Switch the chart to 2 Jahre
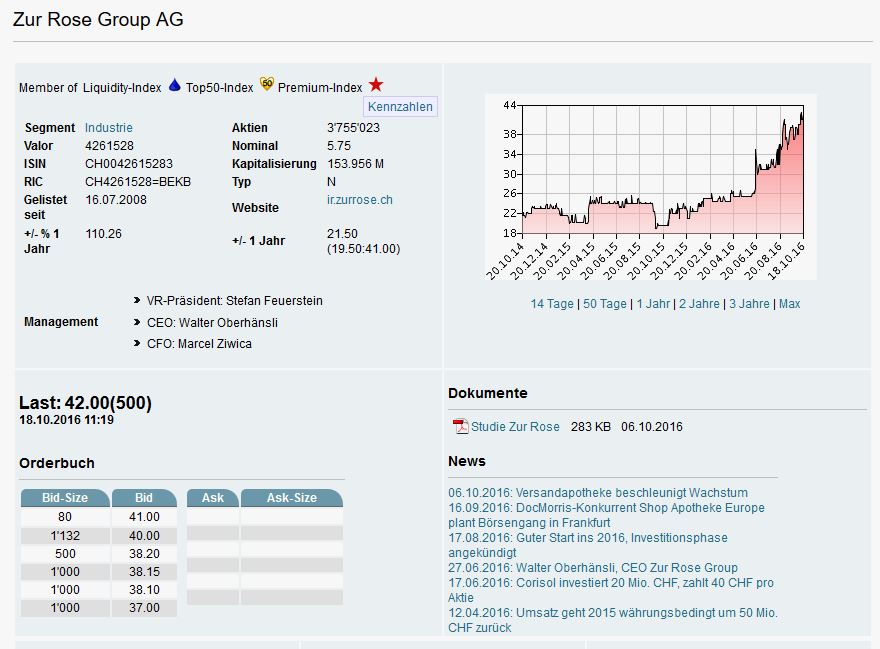The height and width of the screenshot is (649, 880). [699, 304]
